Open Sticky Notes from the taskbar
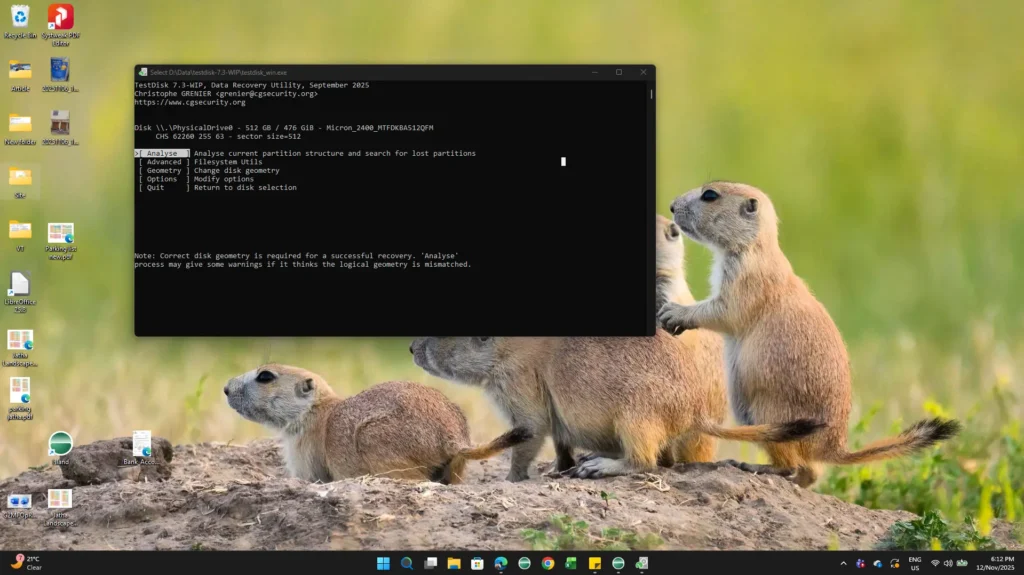Image resolution: width=1024 pixels, height=575 pixels. 595,563
